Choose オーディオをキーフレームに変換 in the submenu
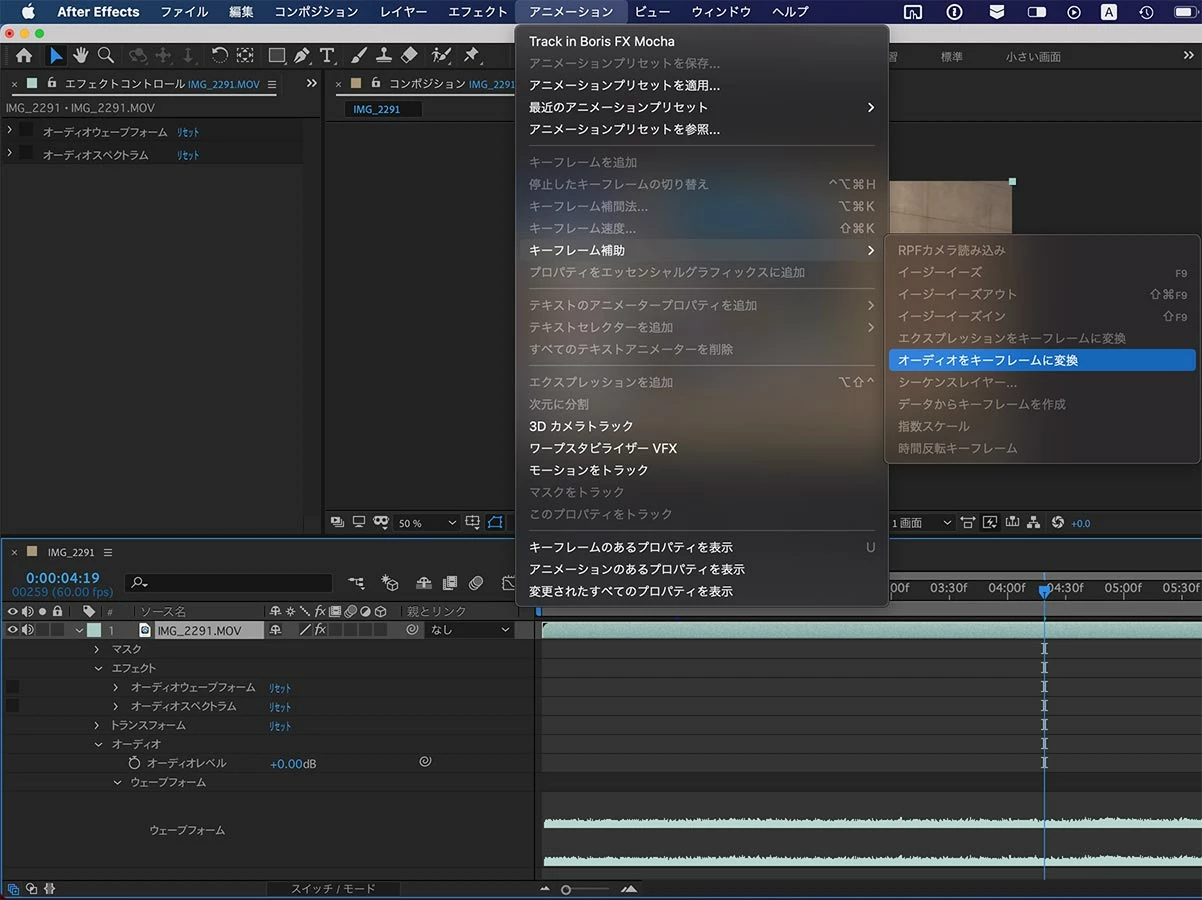 (x=1042, y=360)
